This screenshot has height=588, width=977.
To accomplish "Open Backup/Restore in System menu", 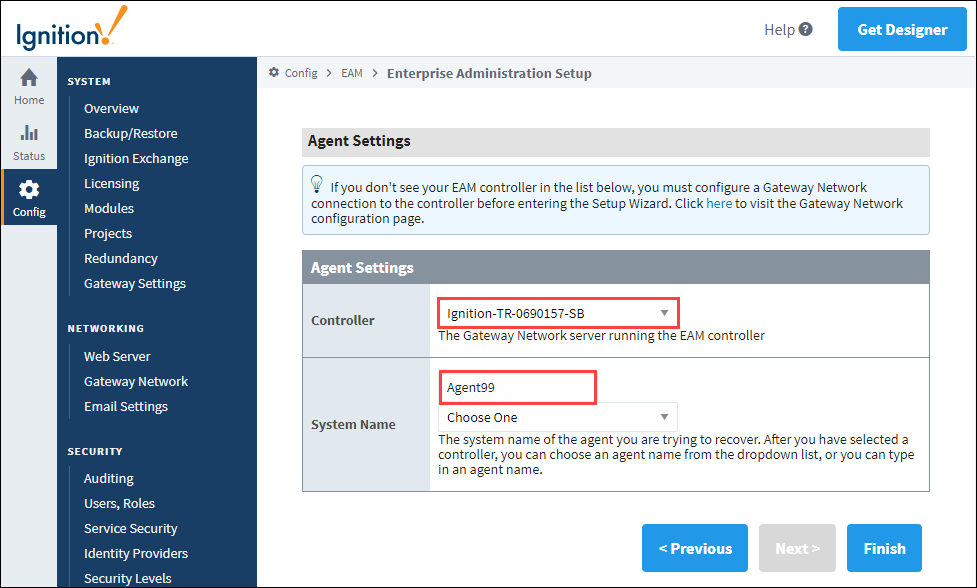I will pyautogui.click(x=131, y=133).
